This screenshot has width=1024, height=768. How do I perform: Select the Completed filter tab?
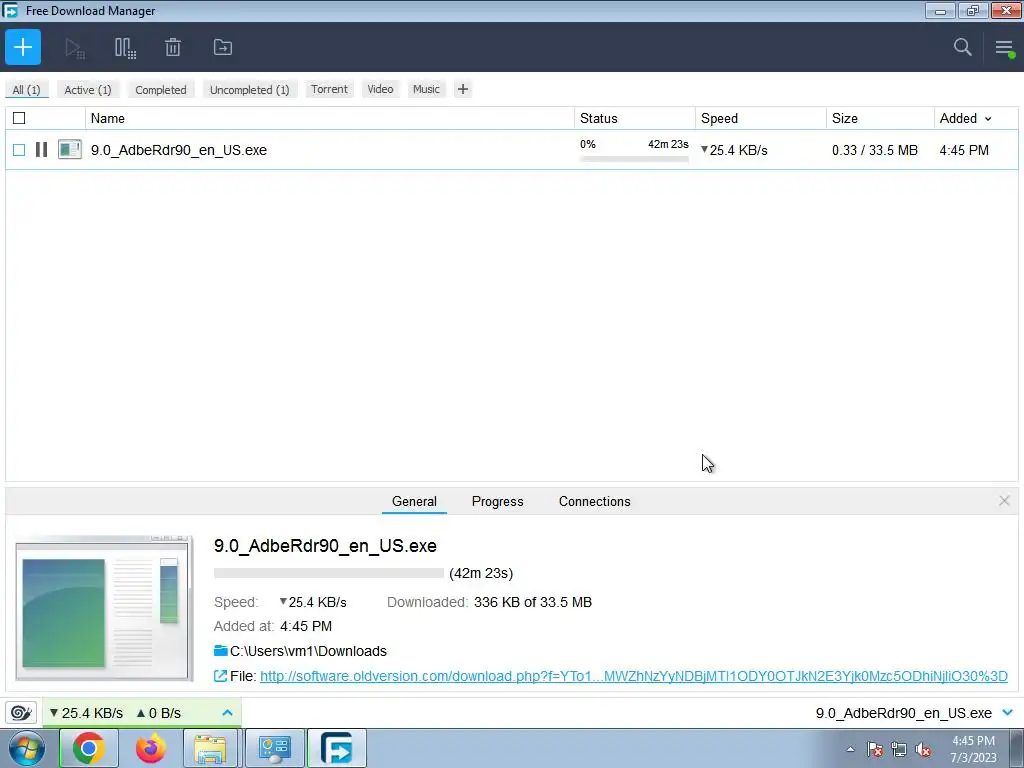tap(161, 89)
